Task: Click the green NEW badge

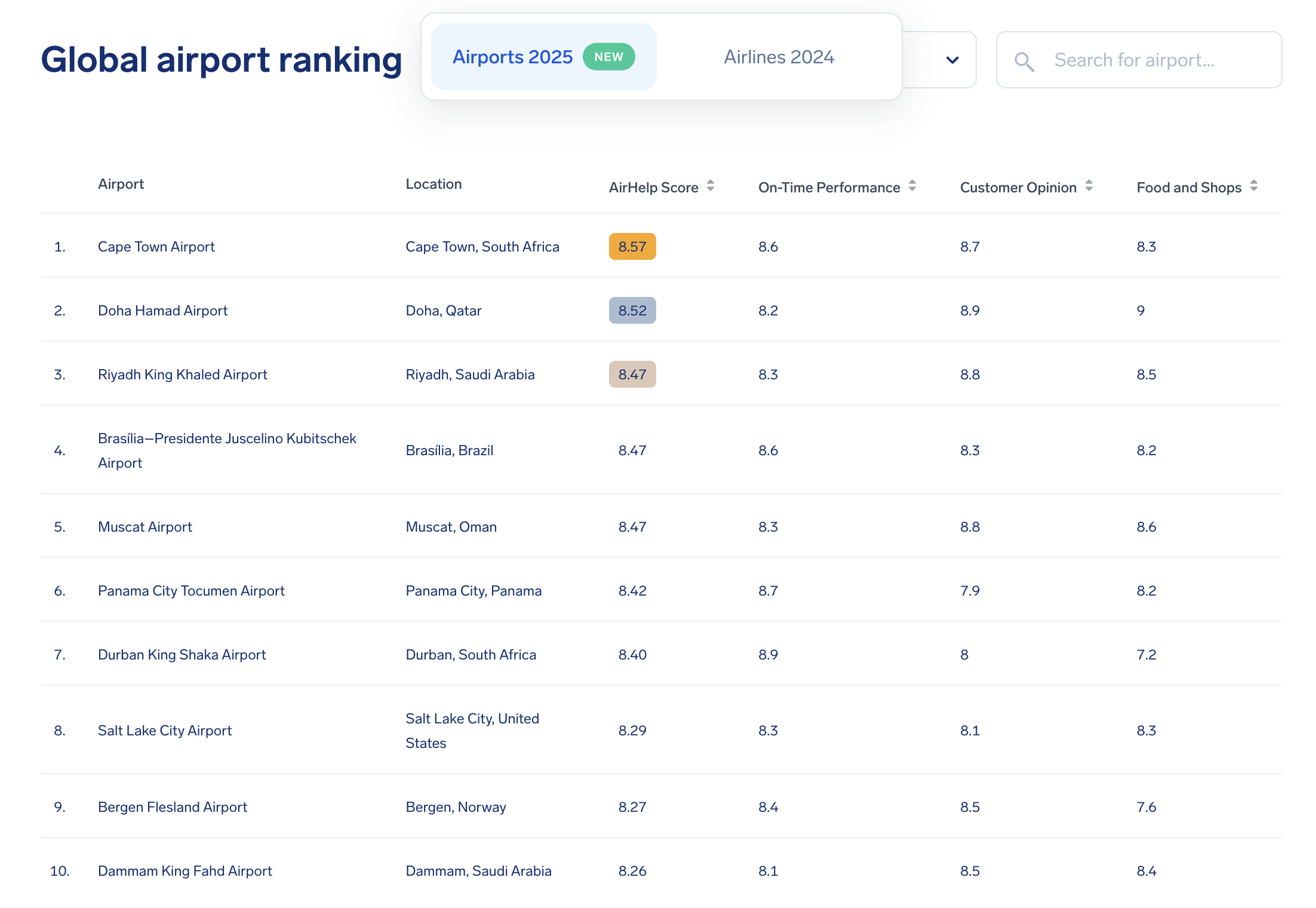Action: point(608,57)
